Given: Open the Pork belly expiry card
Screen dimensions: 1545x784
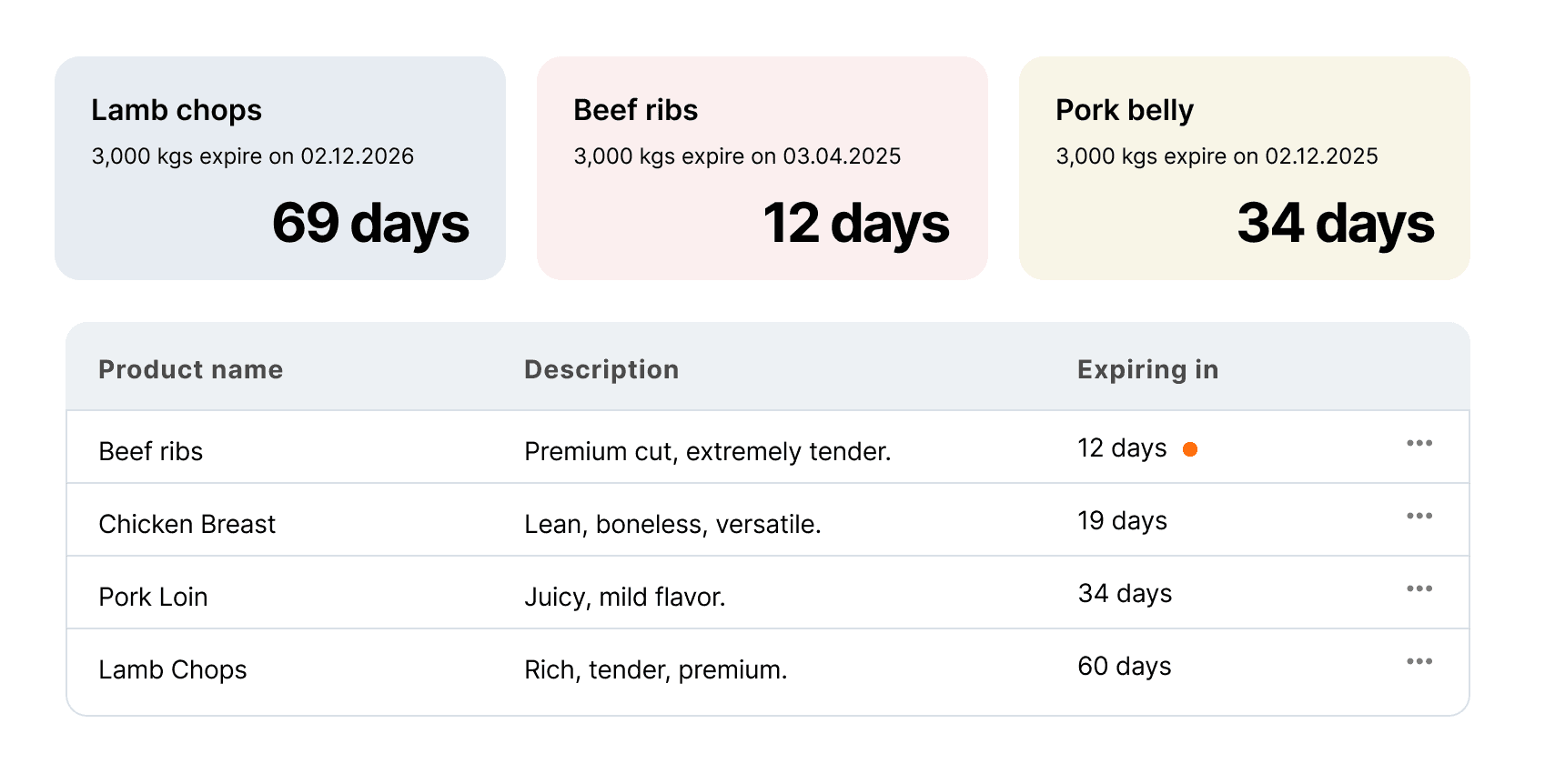Looking at the screenshot, I should click(1245, 168).
